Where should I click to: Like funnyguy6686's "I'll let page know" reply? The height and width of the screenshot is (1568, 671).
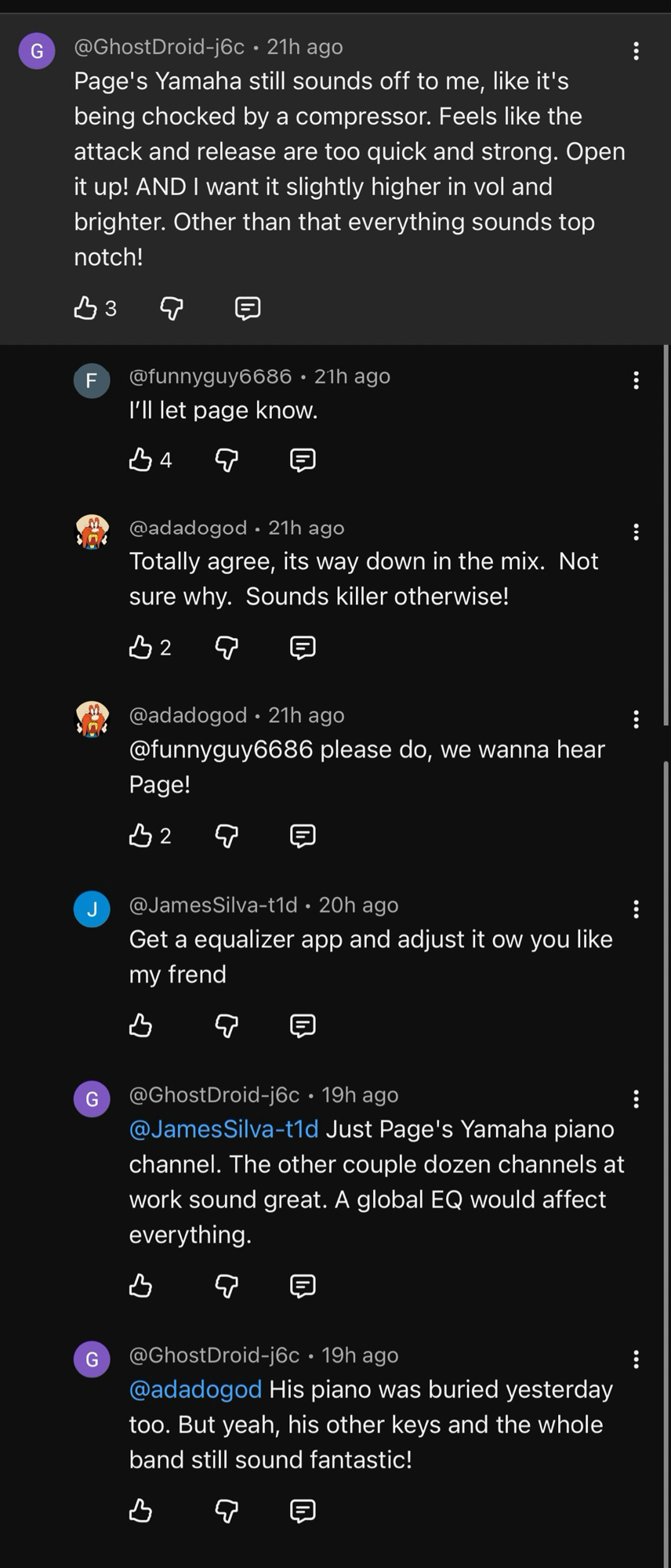(140, 459)
